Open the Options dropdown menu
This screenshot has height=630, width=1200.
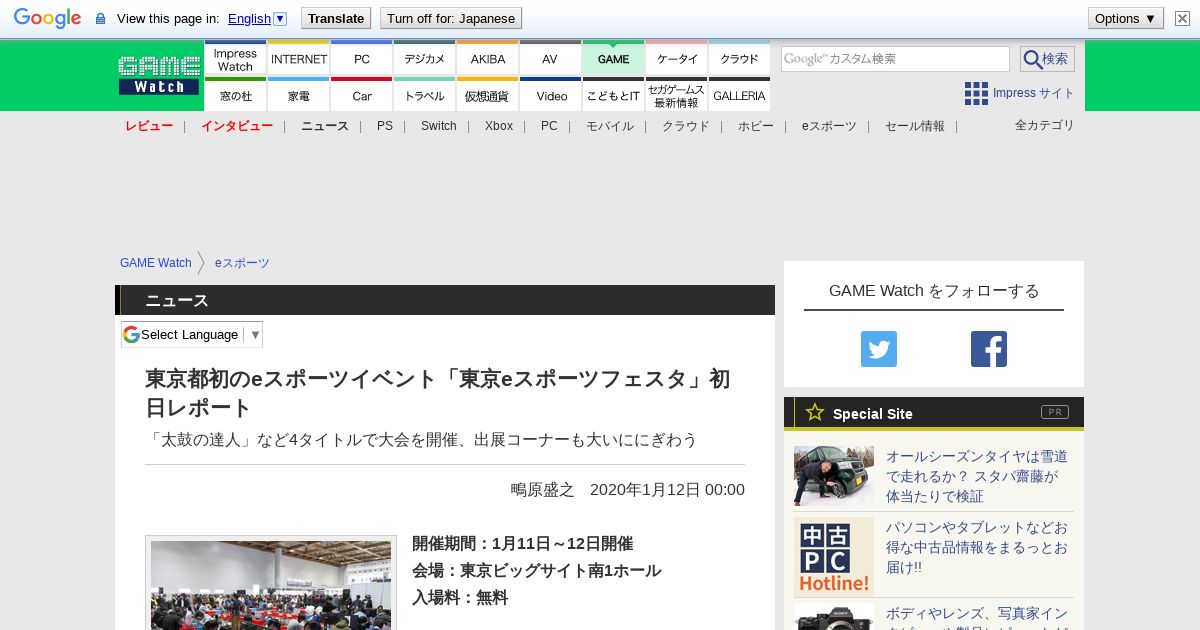(x=1126, y=18)
